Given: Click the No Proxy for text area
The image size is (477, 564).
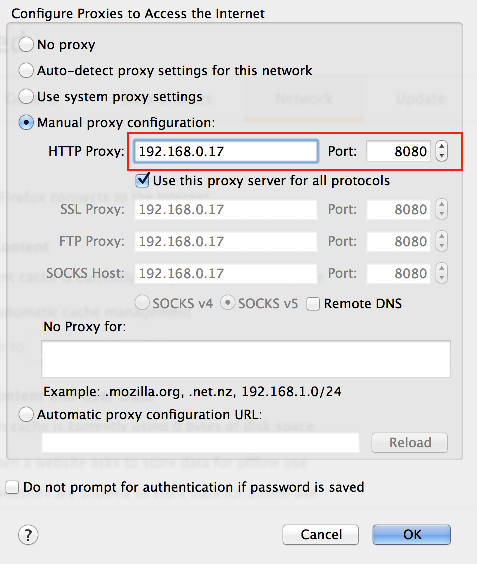Looking at the screenshot, I should 246,359.
